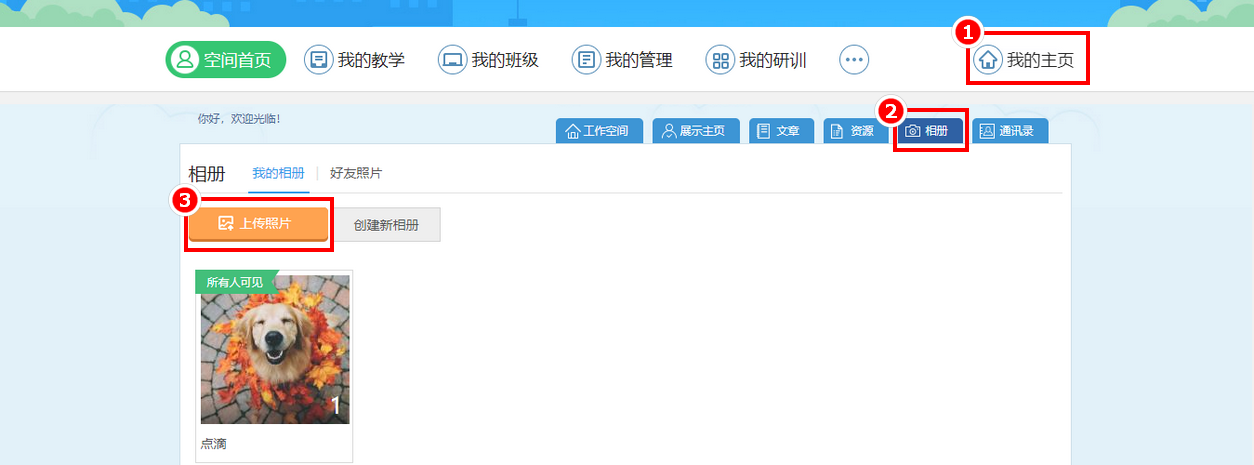Click the 空间首页 person icon
The height and width of the screenshot is (465, 1254).
click(185, 60)
